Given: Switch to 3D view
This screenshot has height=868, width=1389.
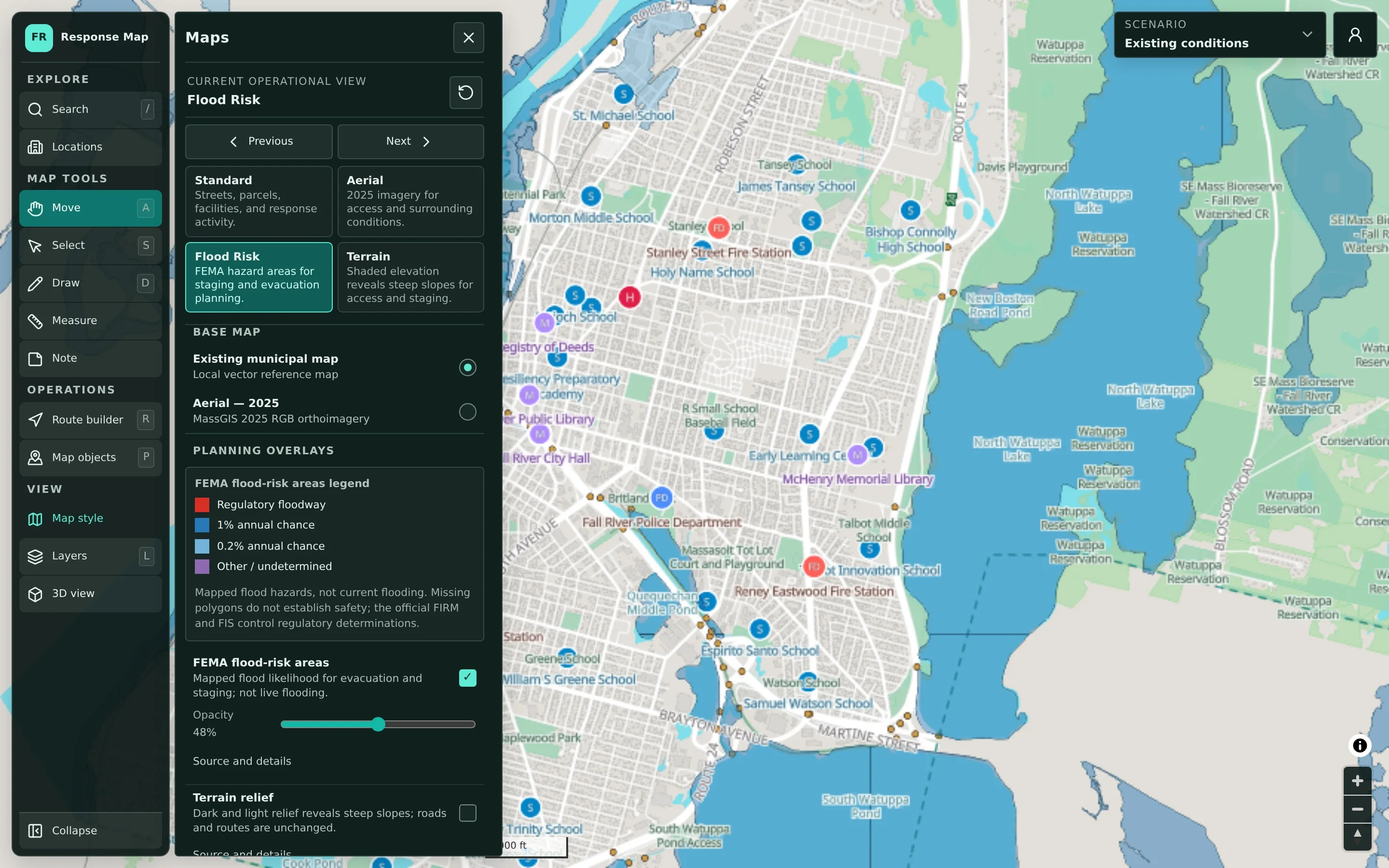Looking at the screenshot, I should point(90,594).
